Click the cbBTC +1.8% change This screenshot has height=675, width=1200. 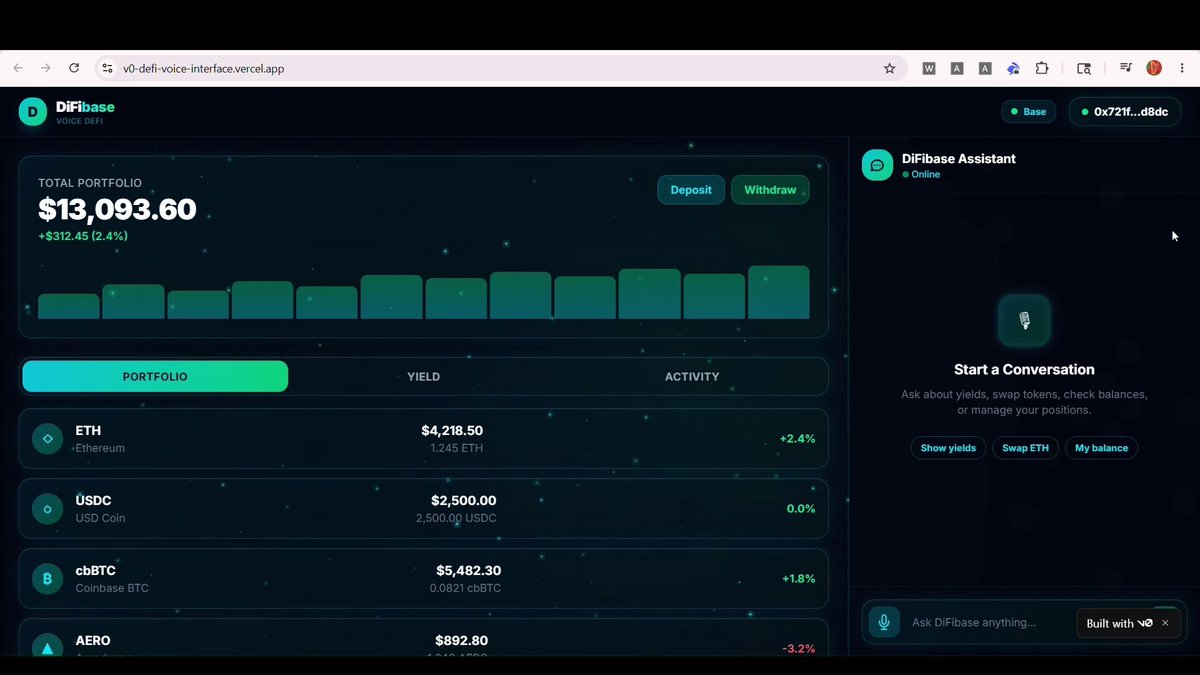coord(799,578)
